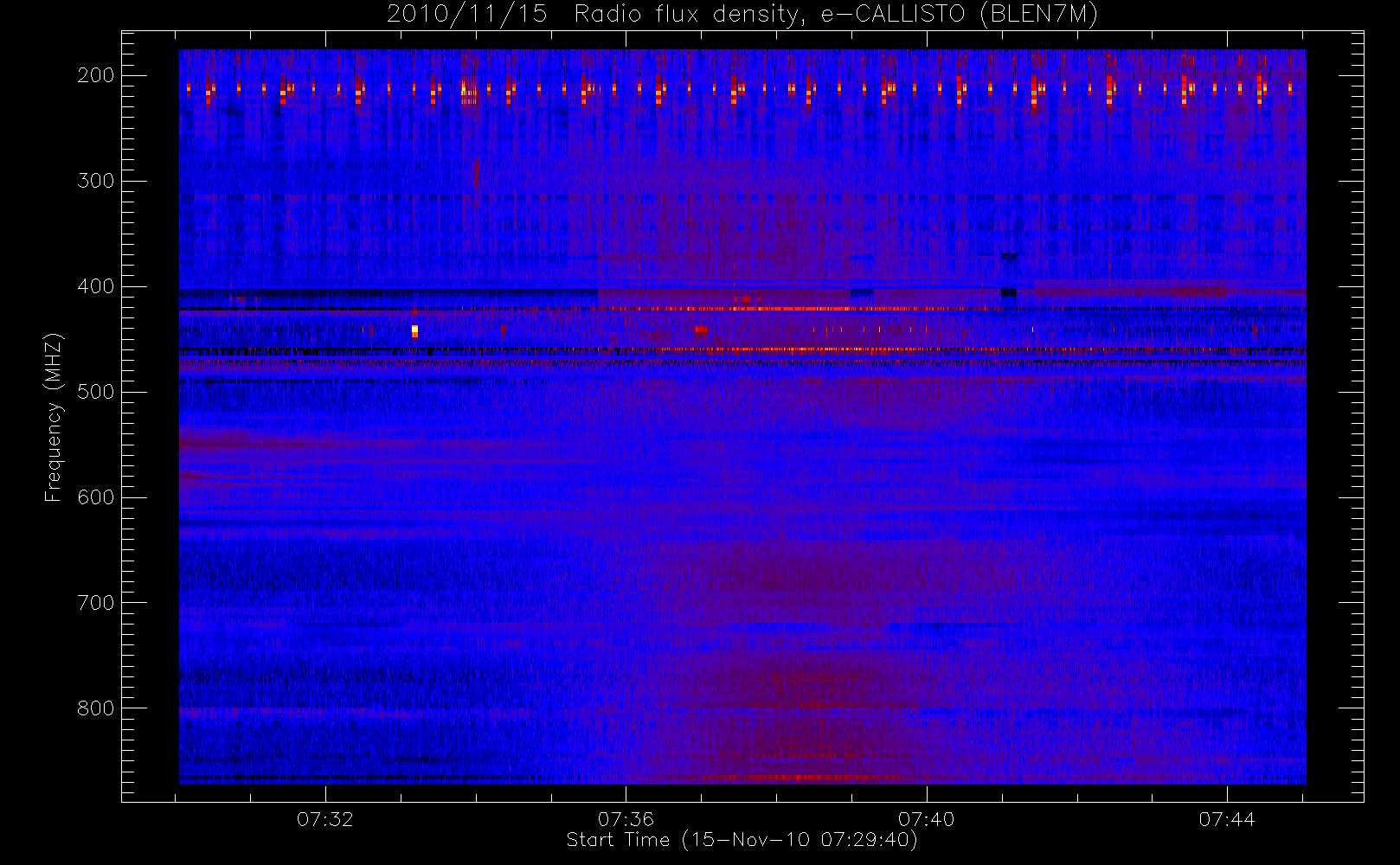
Task: Select the frequency tick label '300'
Action: click(x=95, y=181)
